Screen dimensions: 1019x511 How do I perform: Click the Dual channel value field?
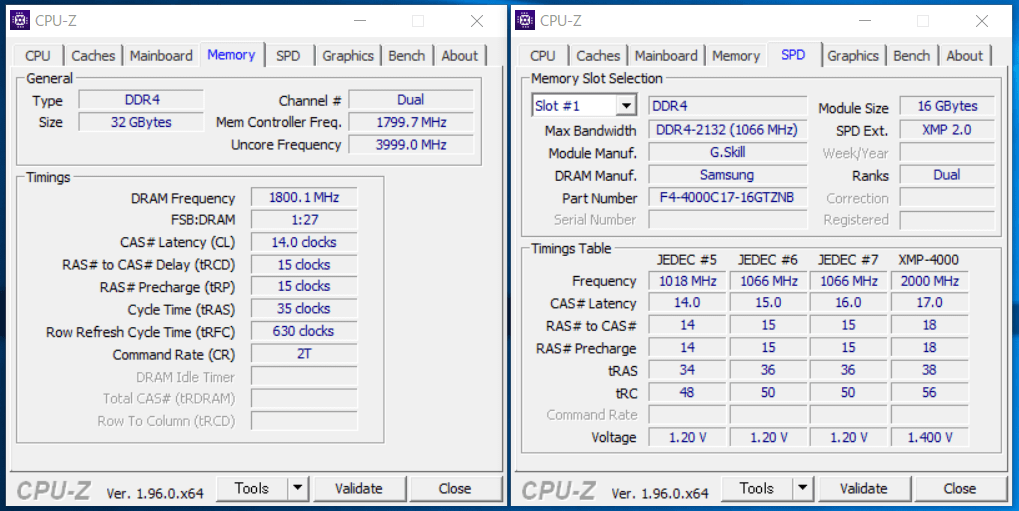(411, 99)
